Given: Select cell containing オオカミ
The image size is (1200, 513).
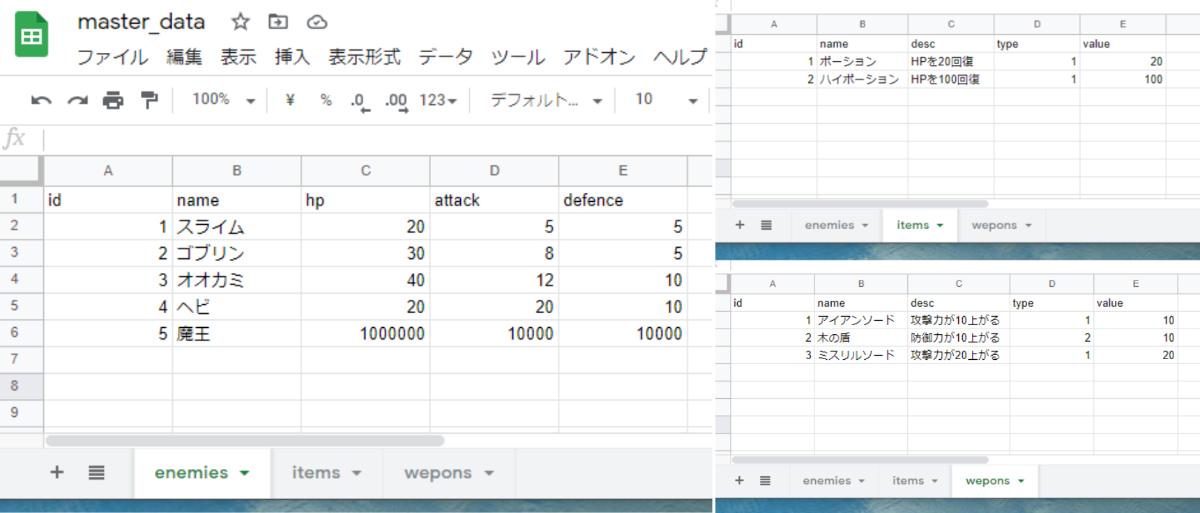Looking at the screenshot, I should tap(237, 281).
